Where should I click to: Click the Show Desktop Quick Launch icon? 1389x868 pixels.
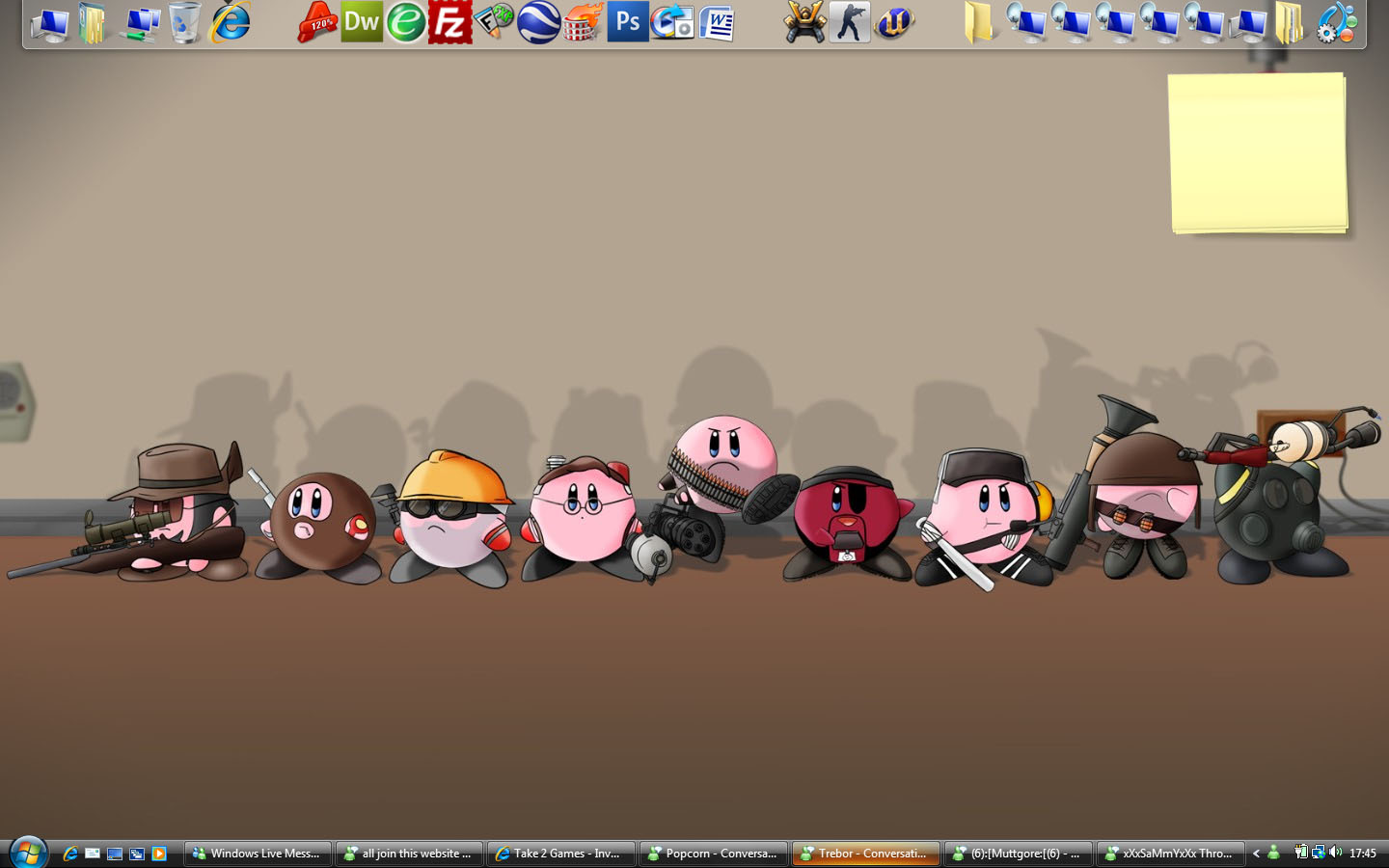(x=115, y=854)
